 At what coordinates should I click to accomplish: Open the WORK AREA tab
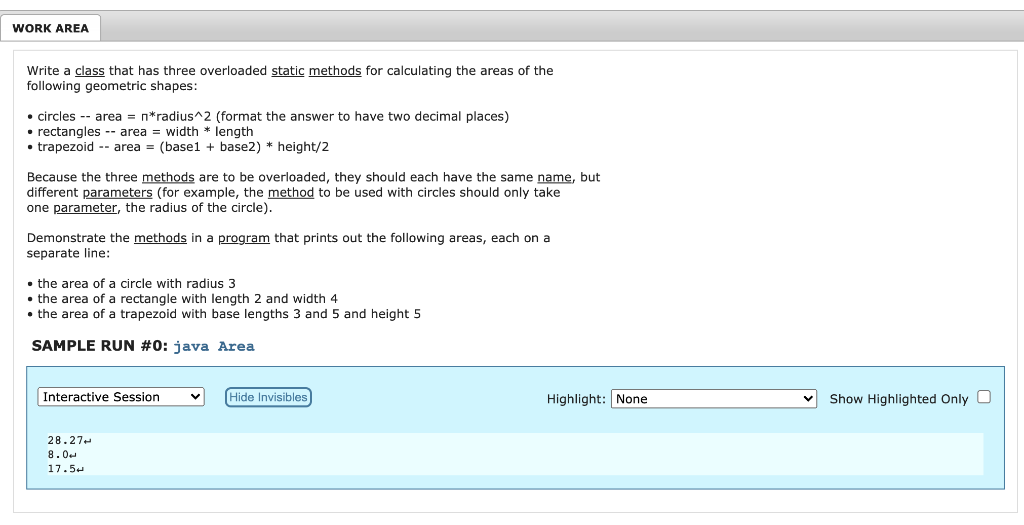pos(50,28)
